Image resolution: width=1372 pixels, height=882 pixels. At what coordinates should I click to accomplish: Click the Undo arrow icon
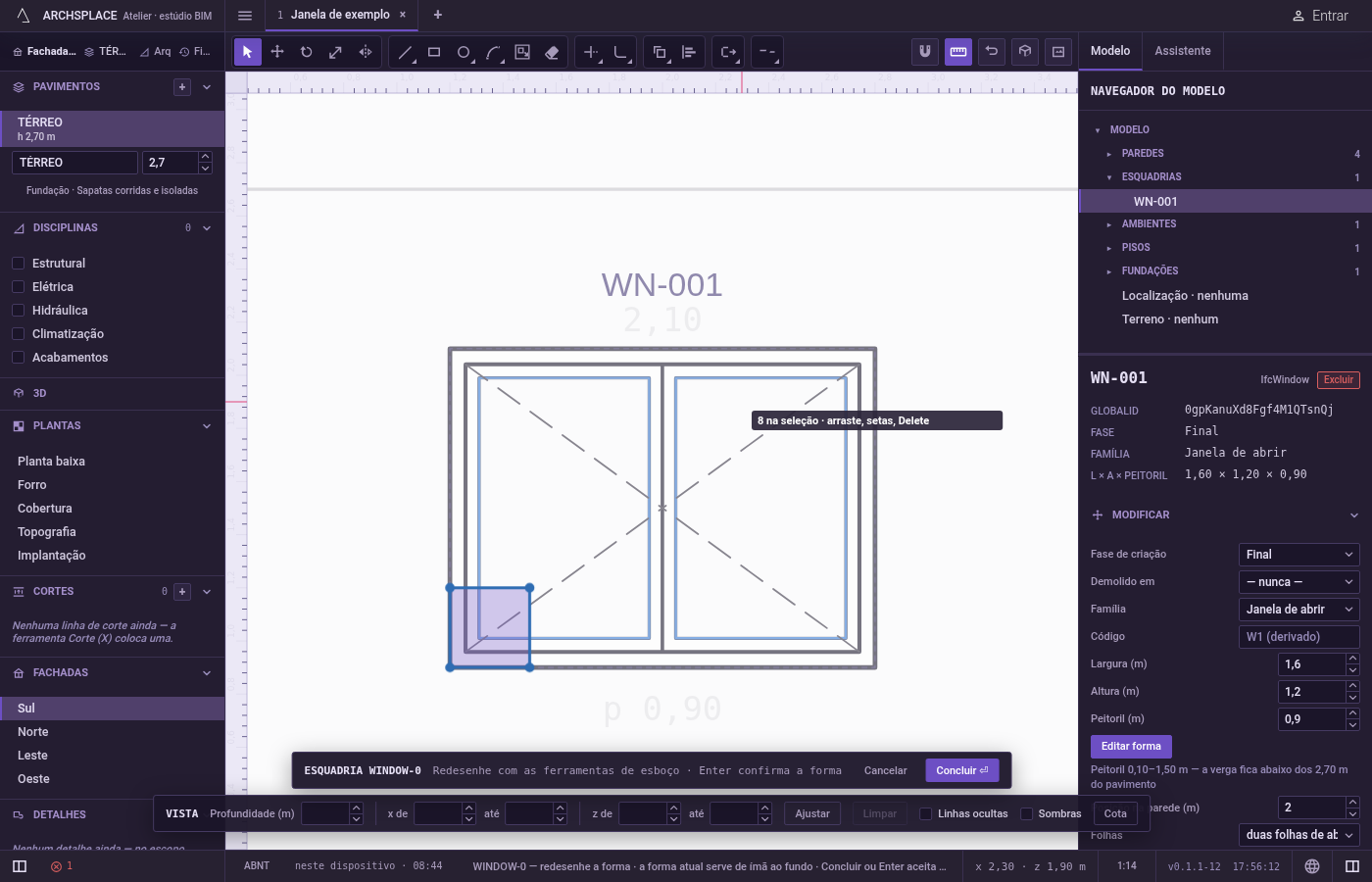(992, 52)
